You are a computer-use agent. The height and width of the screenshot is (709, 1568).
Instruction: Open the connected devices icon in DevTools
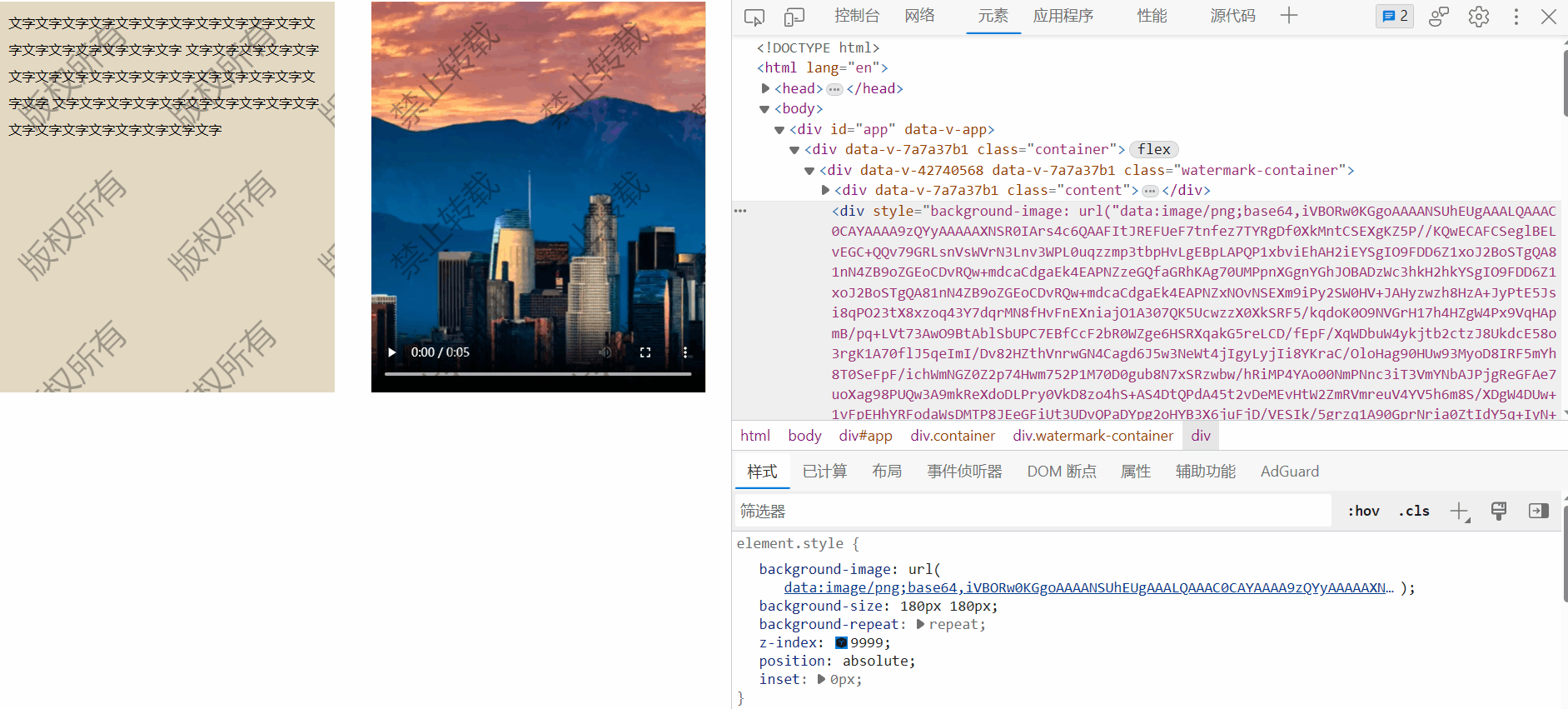coord(1439,17)
